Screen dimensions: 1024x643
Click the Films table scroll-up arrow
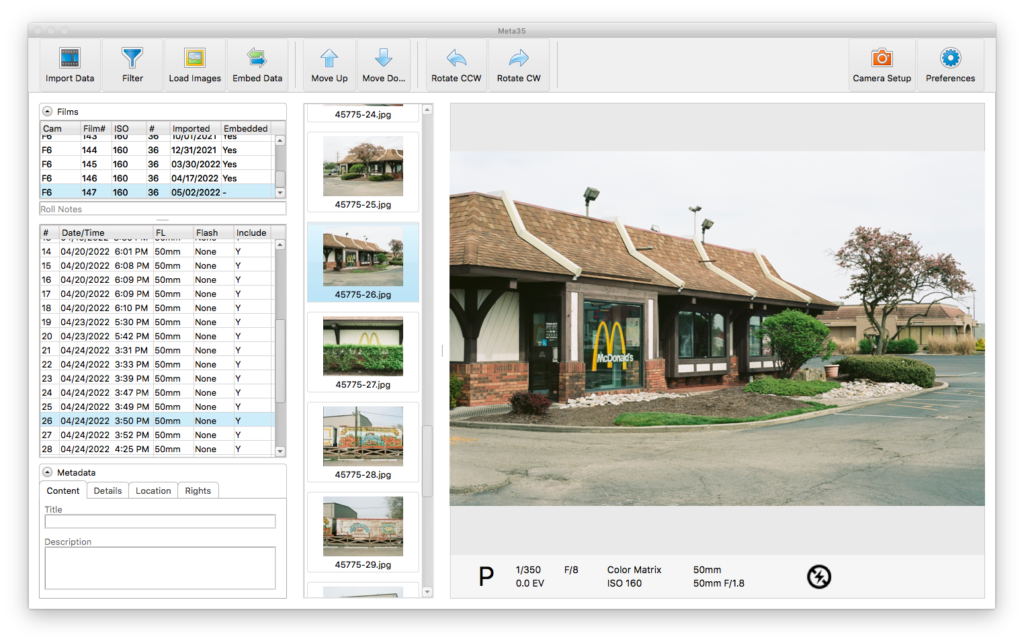point(280,140)
